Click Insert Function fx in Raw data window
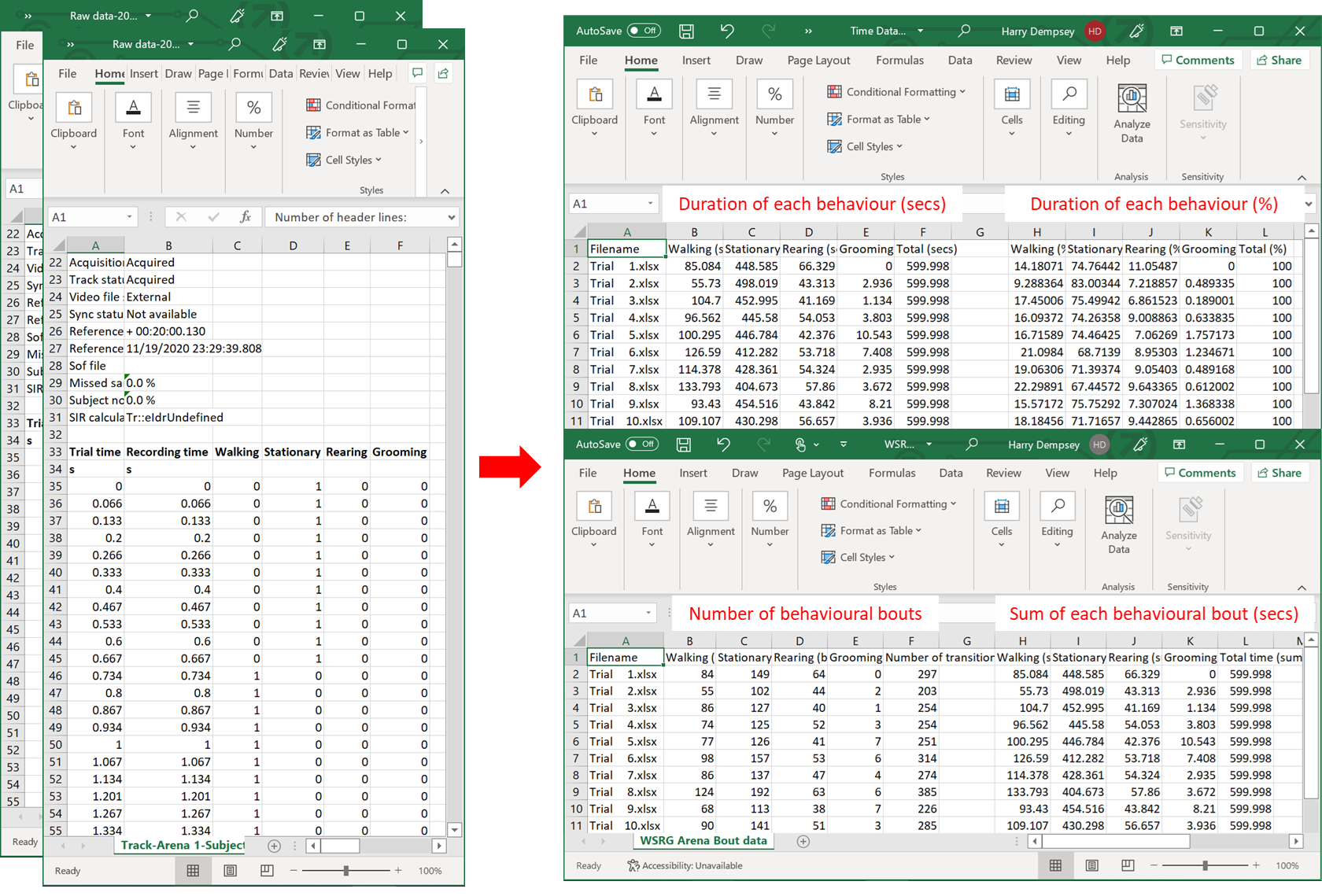 click(246, 217)
